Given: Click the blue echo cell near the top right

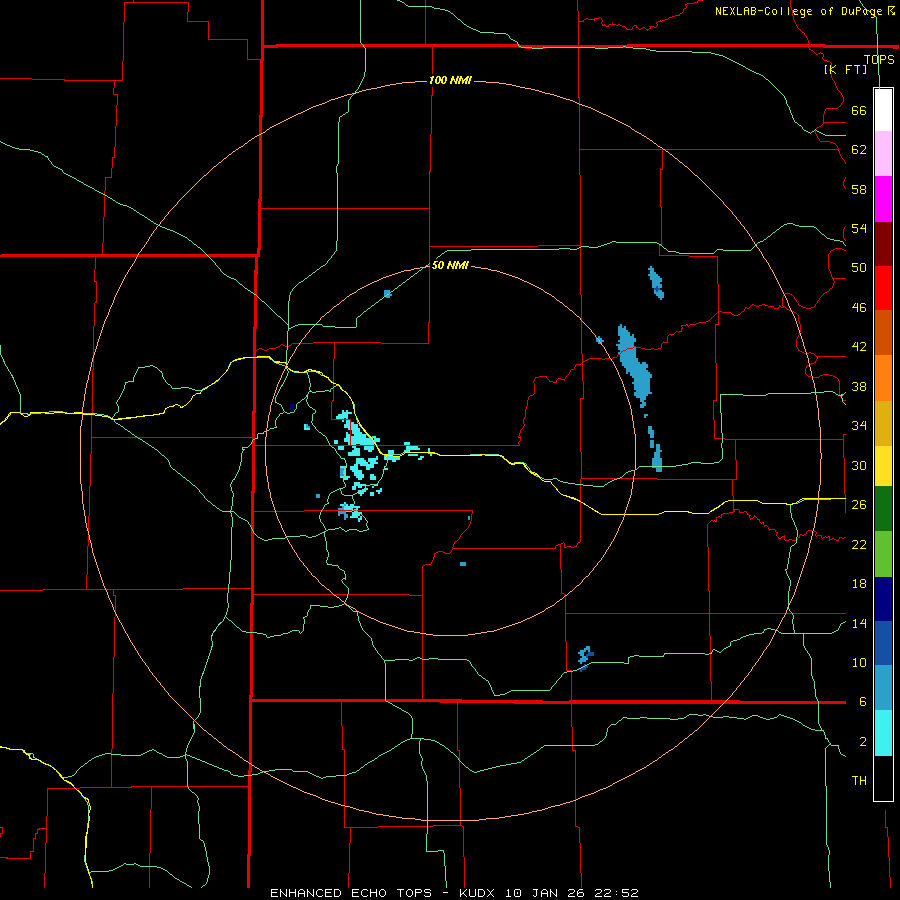Looking at the screenshot, I should 656,283.
